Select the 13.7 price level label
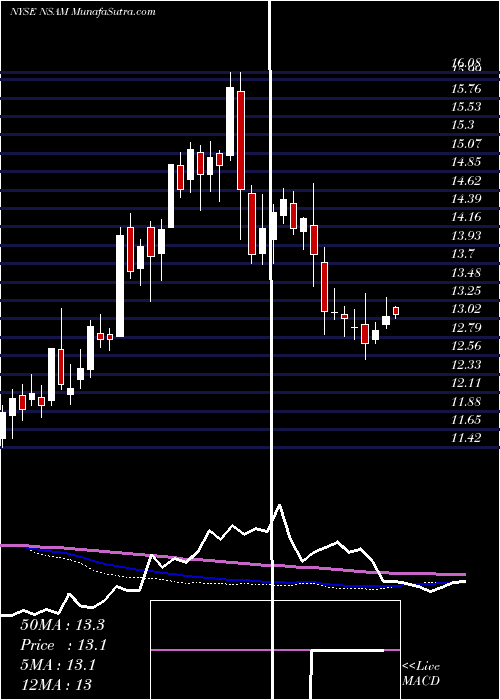Viewport: 500px width, 700px height. coord(463,254)
